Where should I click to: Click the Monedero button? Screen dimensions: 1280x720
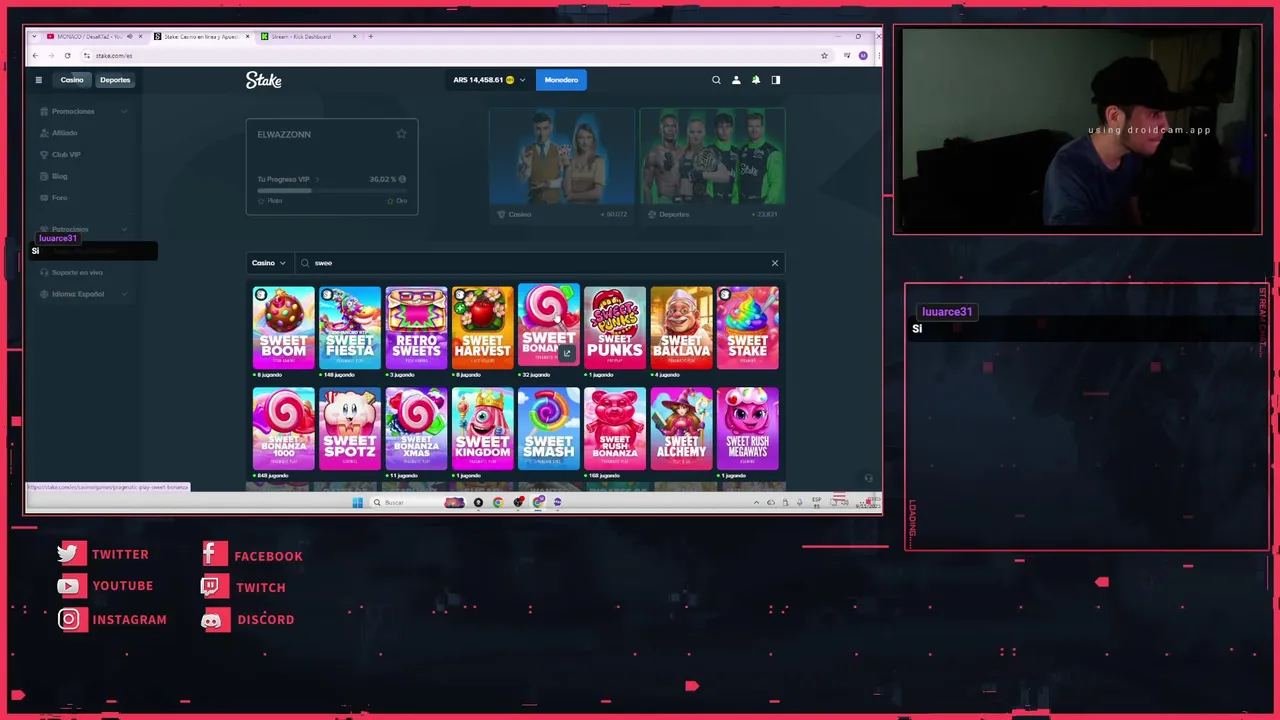click(561, 80)
